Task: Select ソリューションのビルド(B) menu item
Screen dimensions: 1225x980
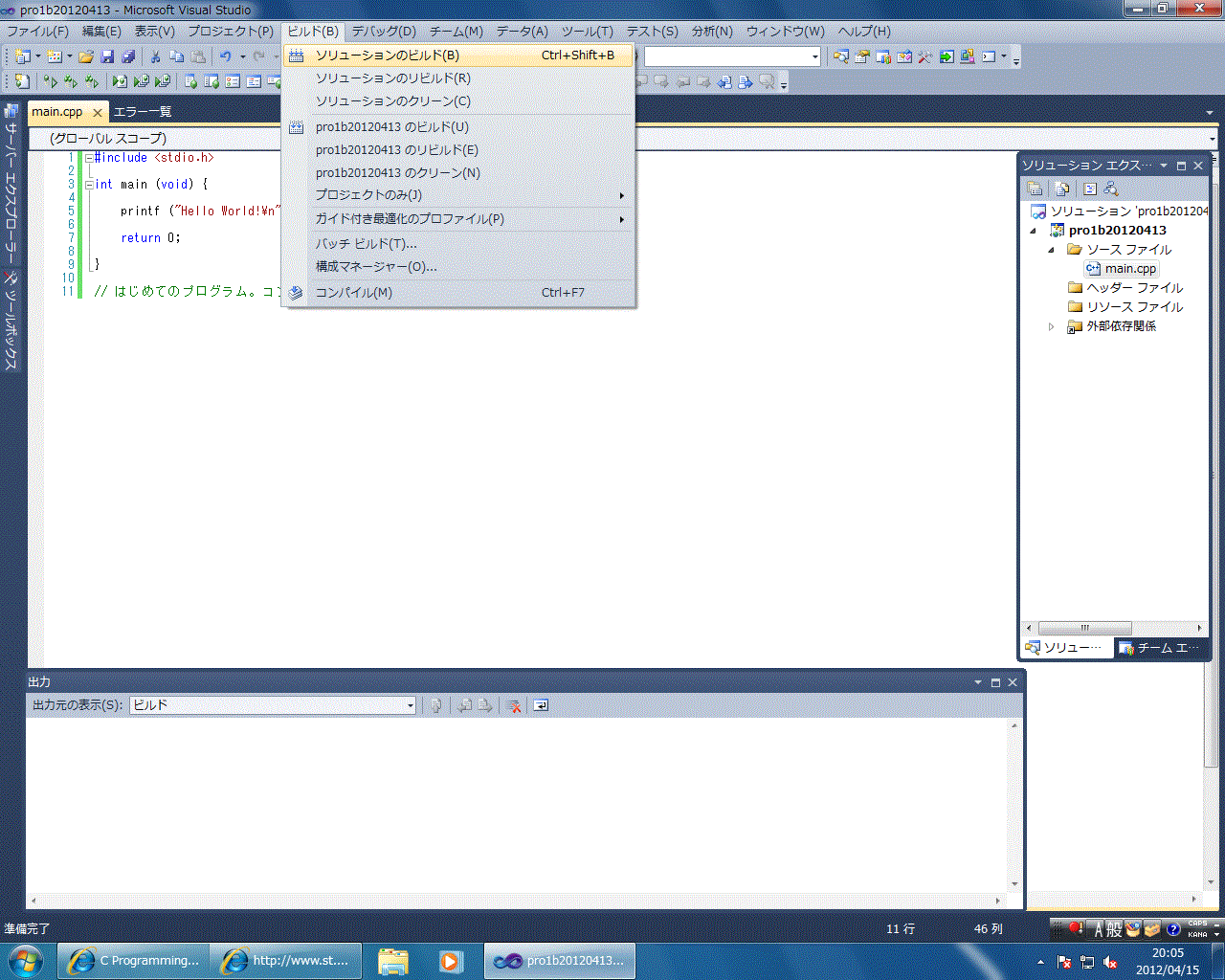Action: click(459, 56)
